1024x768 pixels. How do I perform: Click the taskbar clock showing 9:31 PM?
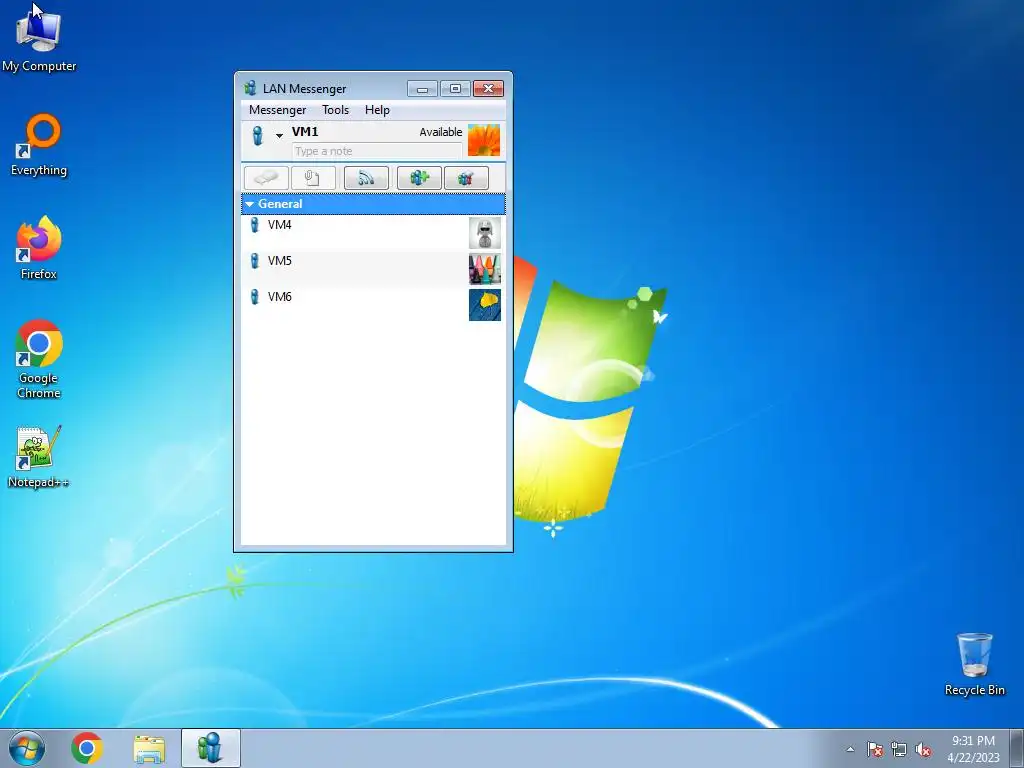pos(973,749)
